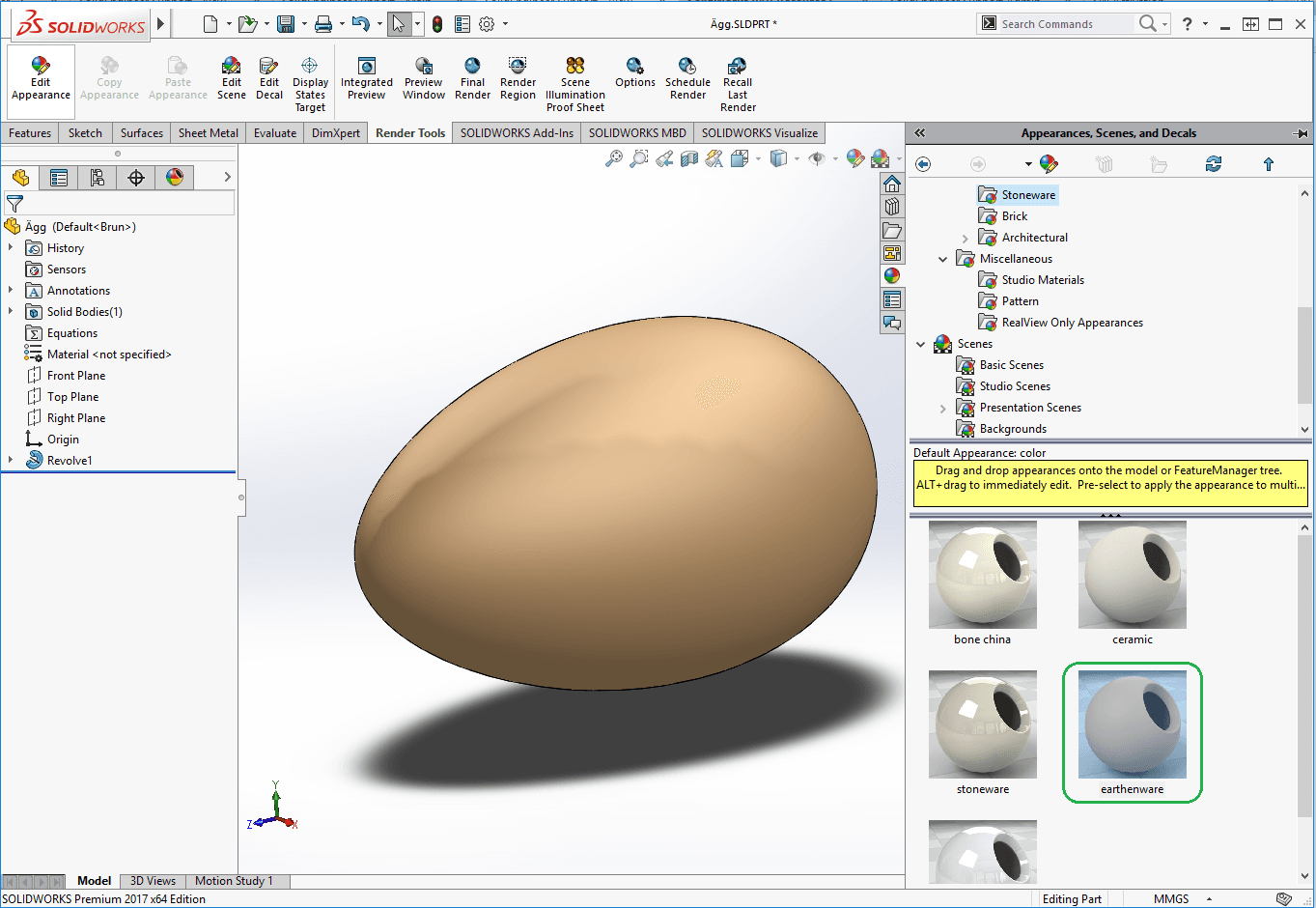
Task: Click the Edit Appearance icon
Action: tap(41, 67)
